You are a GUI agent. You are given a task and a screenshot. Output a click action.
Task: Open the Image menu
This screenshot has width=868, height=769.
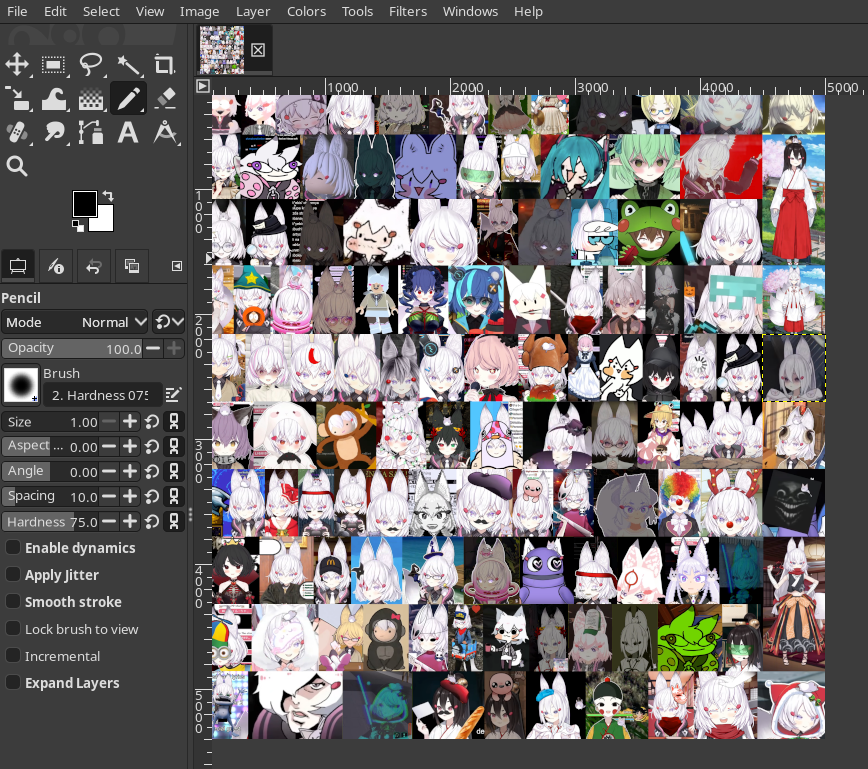pos(199,11)
